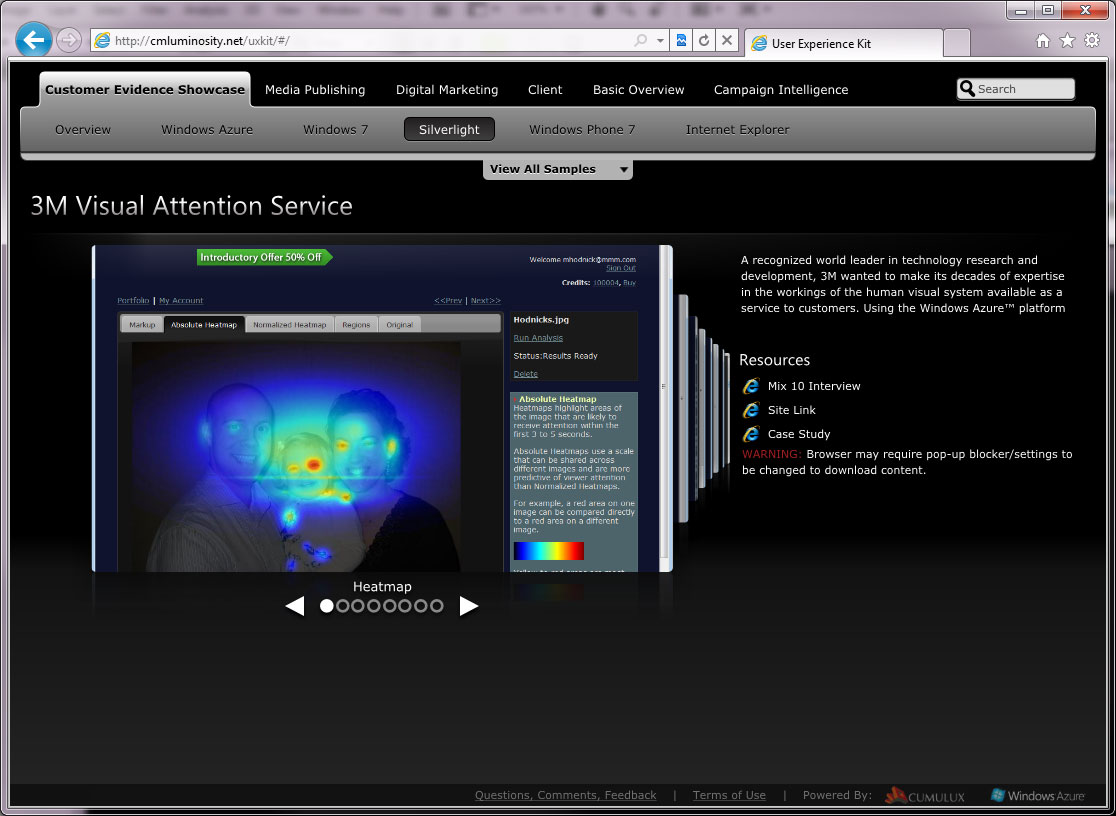Open Questions, Comments, Feedback footer link

(566, 795)
